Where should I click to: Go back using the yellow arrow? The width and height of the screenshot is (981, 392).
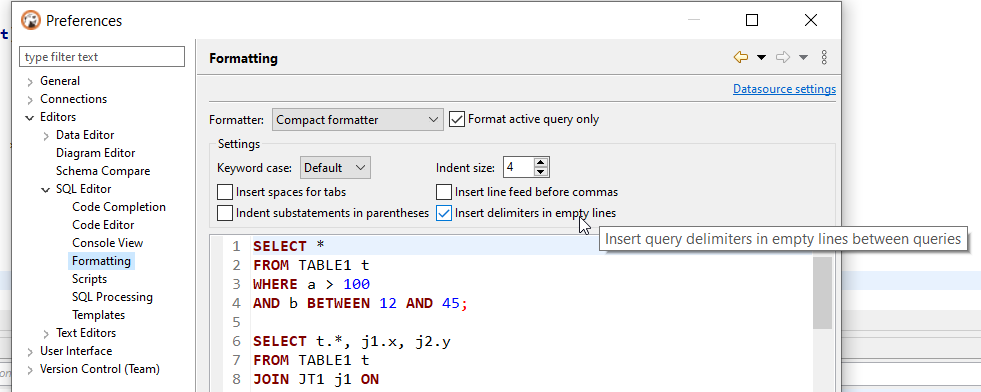point(741,58)
